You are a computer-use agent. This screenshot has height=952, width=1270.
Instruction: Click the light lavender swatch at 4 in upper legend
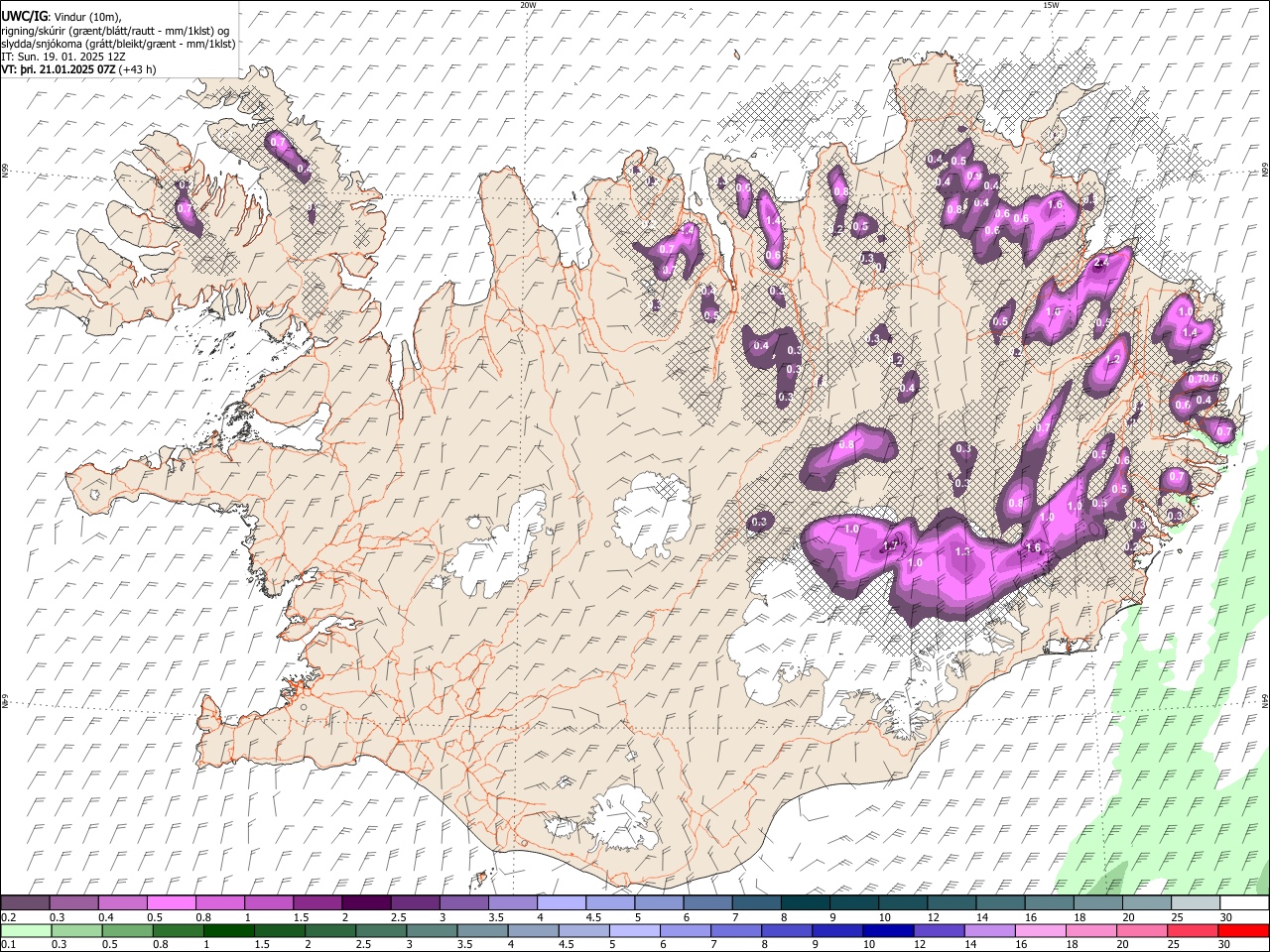[x=562, y=902]
